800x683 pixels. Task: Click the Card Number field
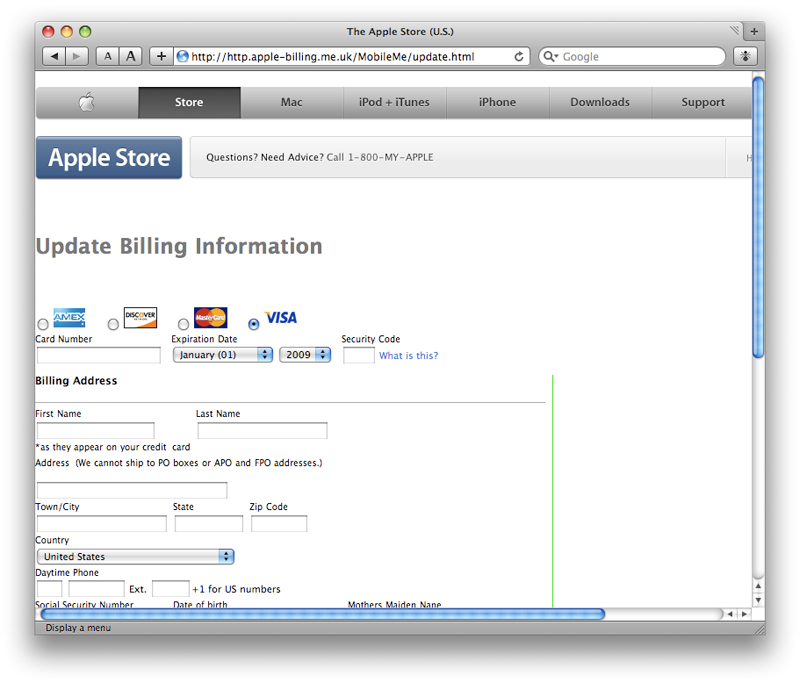[x=98, y=355]
